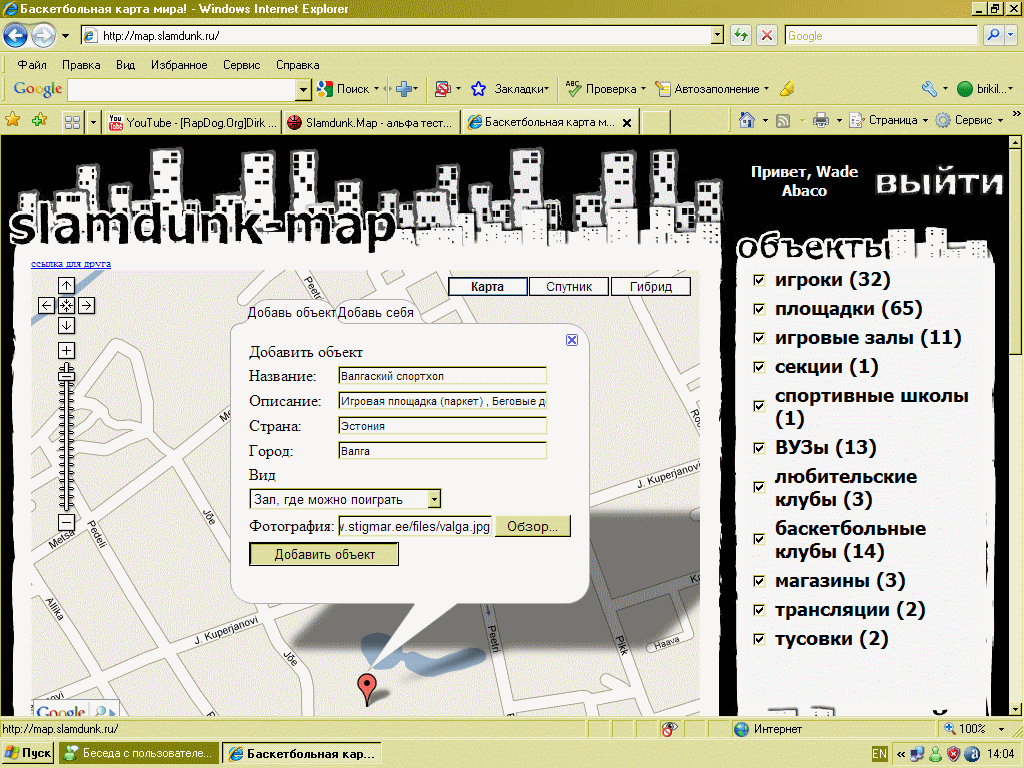The width and height of the screenshot is (1024, 768).
Task: Zoom in the map with plus button
Action: 66,351
